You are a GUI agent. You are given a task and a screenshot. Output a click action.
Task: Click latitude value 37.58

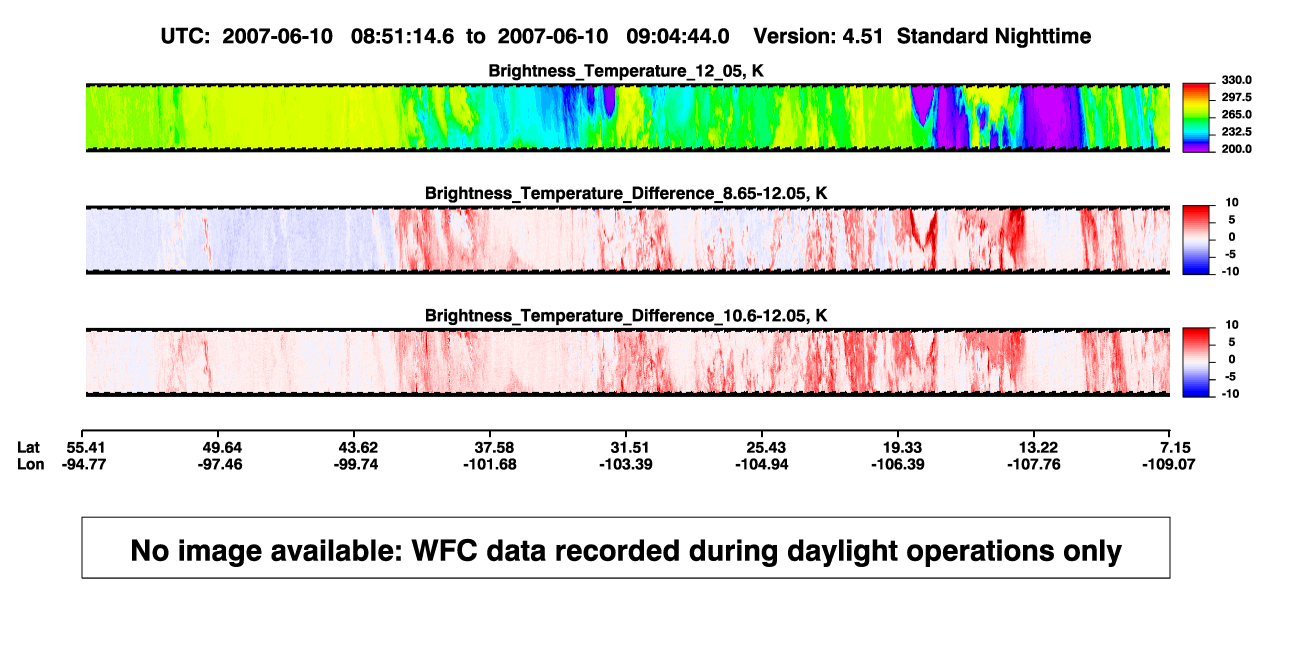click(x=493, y=447)
